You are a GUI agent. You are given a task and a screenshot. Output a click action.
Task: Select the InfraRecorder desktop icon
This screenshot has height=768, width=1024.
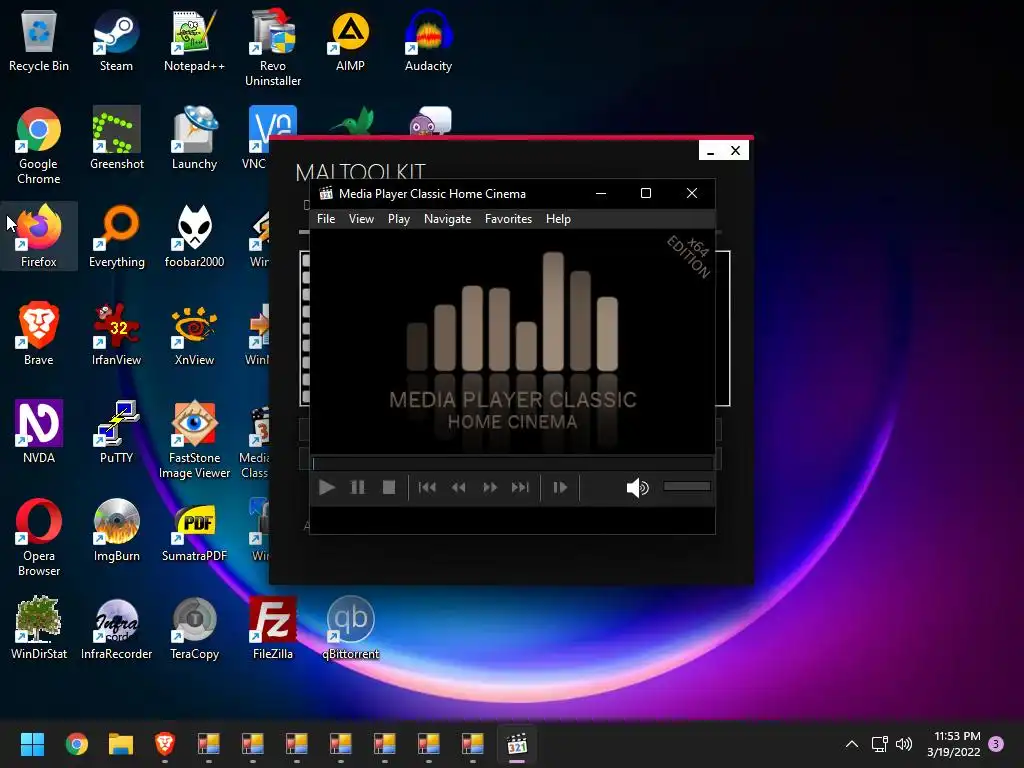116,628
